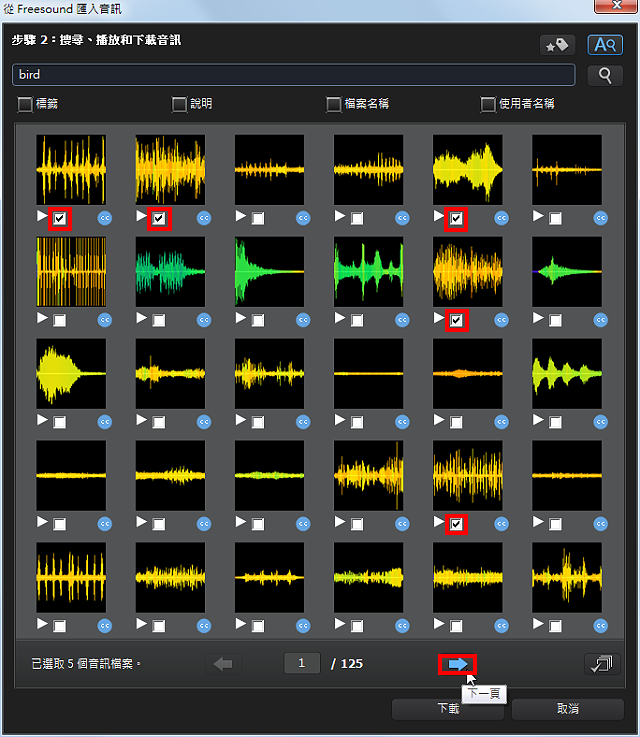This screenshot has width=640, height=737.
Task: Click the magnifier search button beside the bird field
Action: coord(605,75)
